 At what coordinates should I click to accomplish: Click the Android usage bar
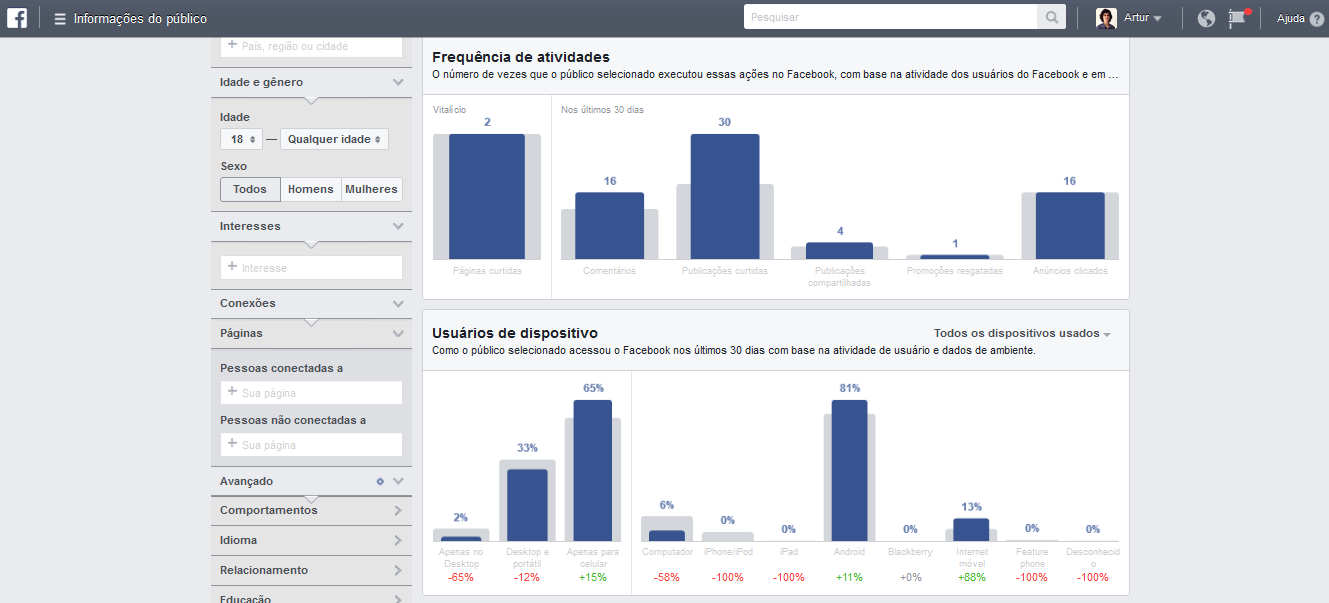(x=849, y=470)
